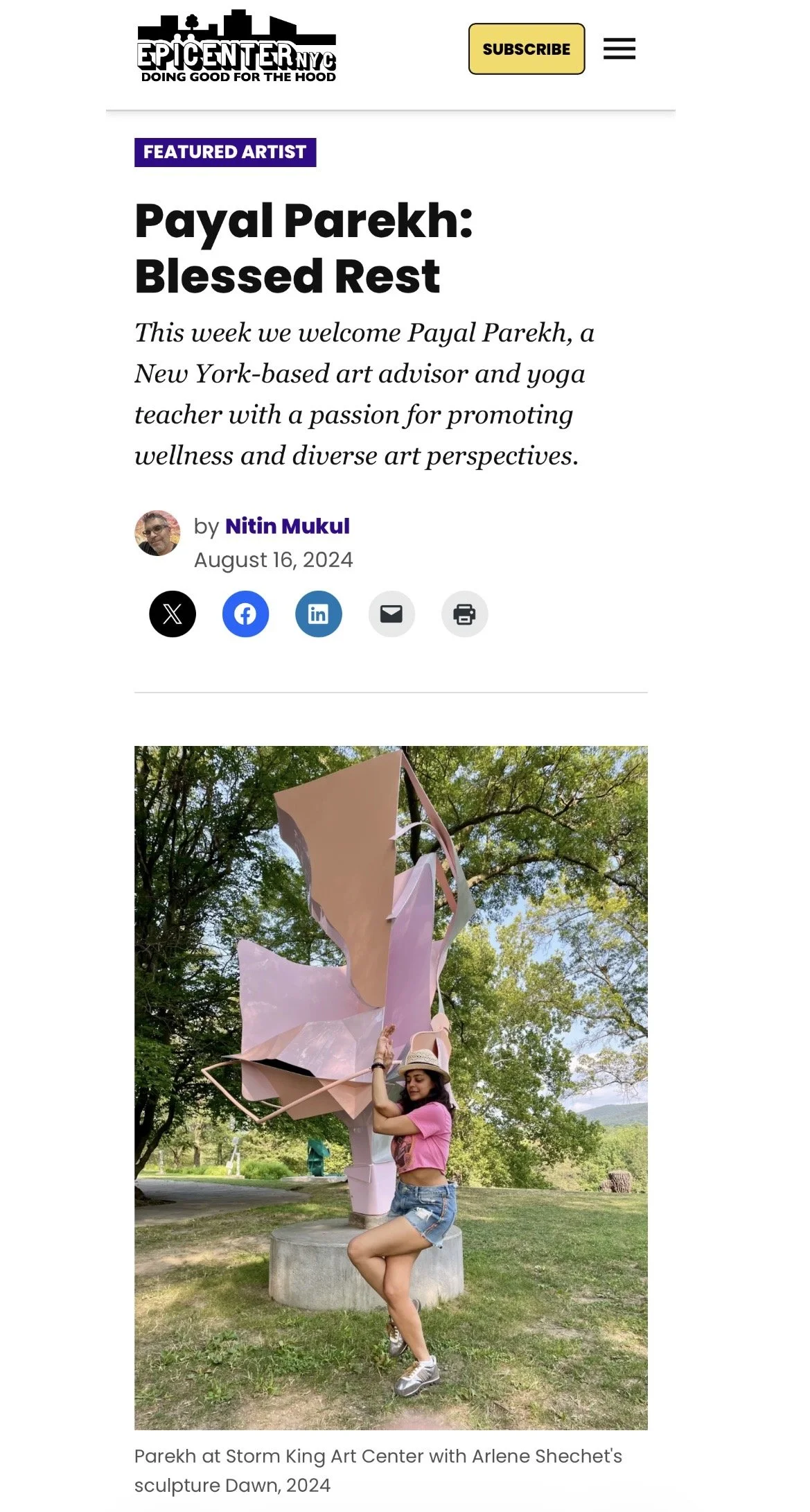Email this article via envelope icon
Screen dimensions: 810x1512
(x=391, y=614)
